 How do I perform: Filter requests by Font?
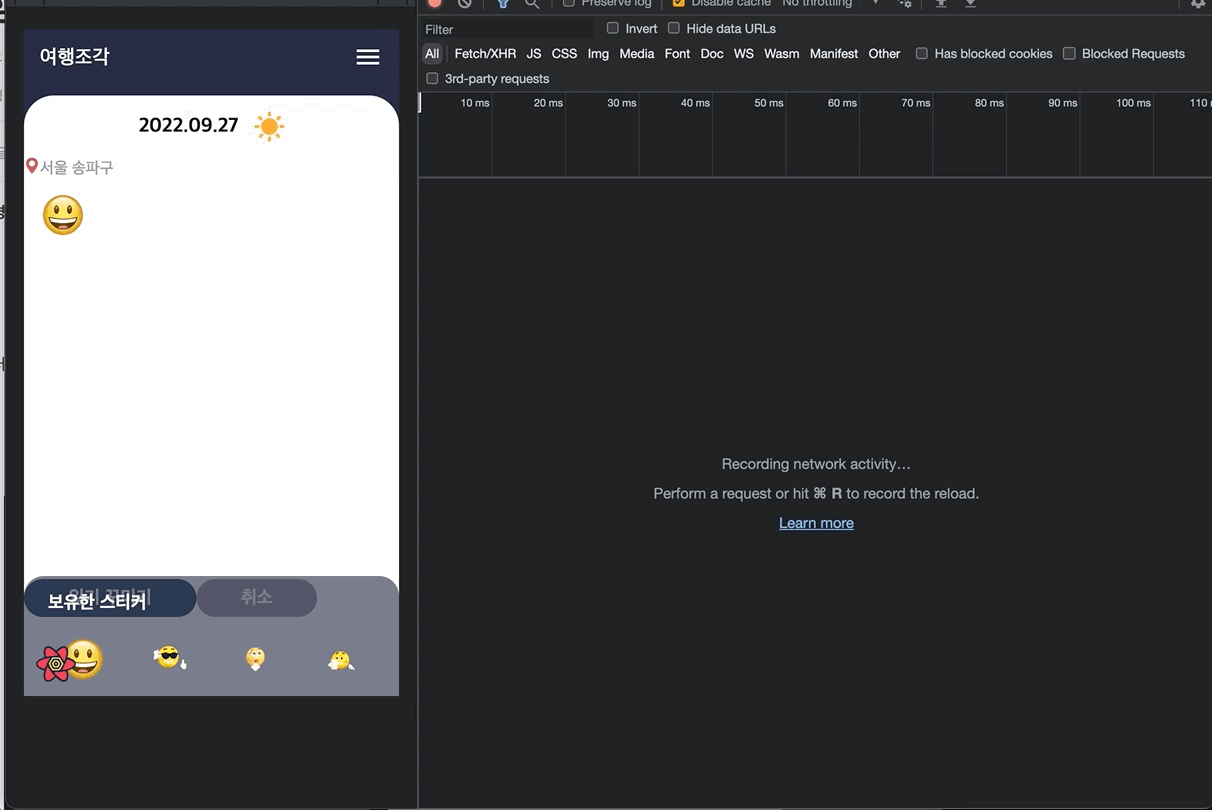click(x=677, y=54)
